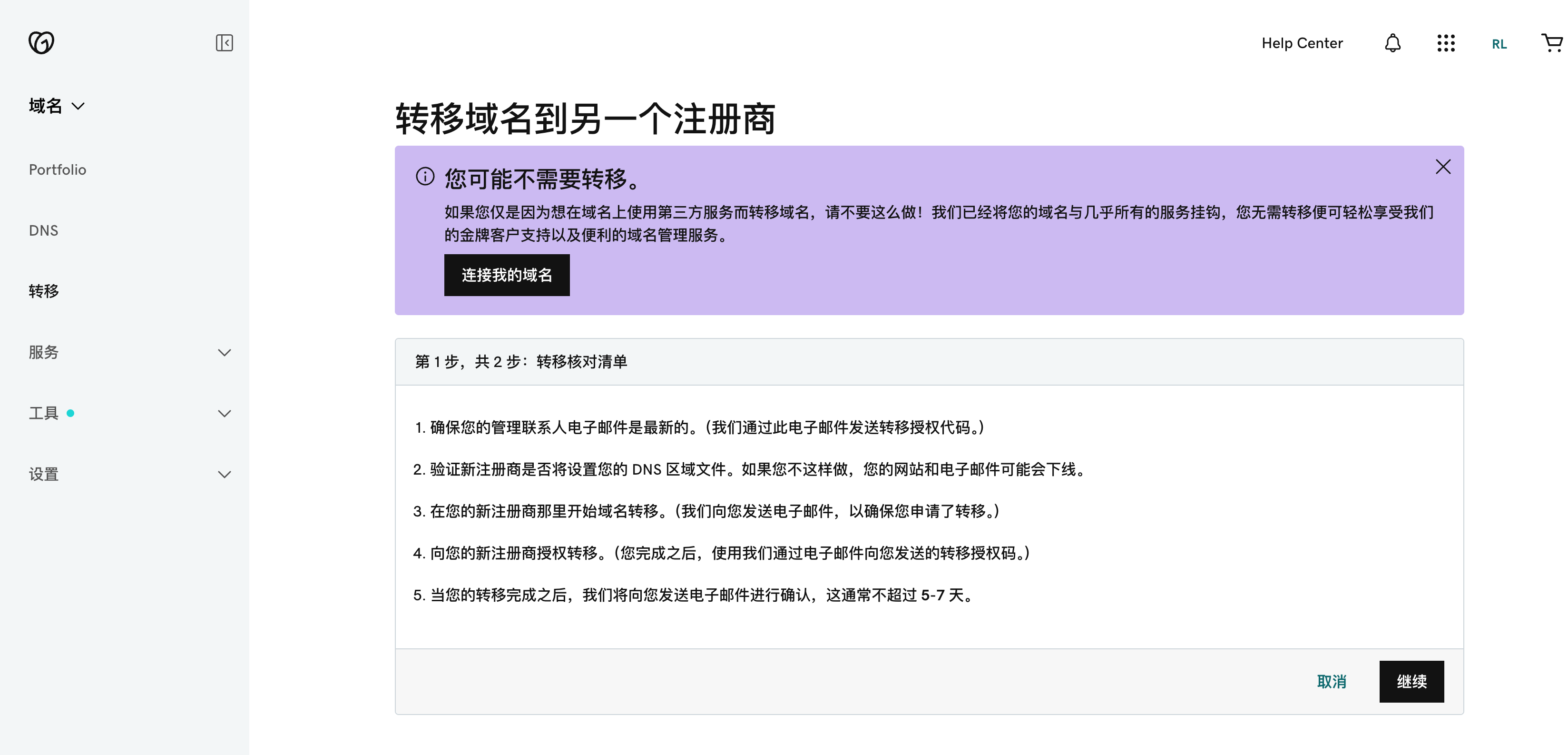Collapse the sidebar panel icon
Viewport: 1568px width, 755px height.
click(224, 43)
